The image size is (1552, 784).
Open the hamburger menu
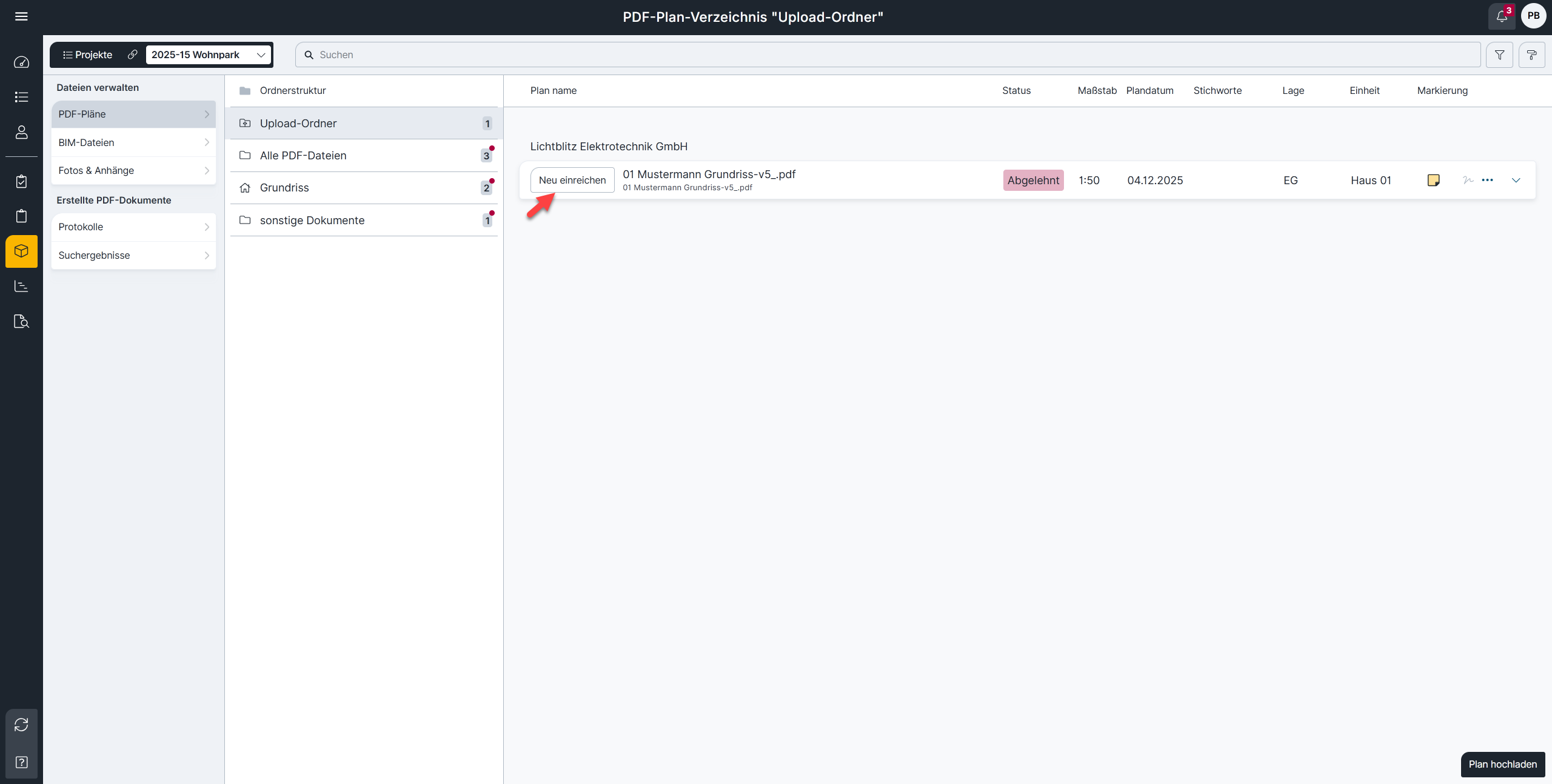point(21,16)
